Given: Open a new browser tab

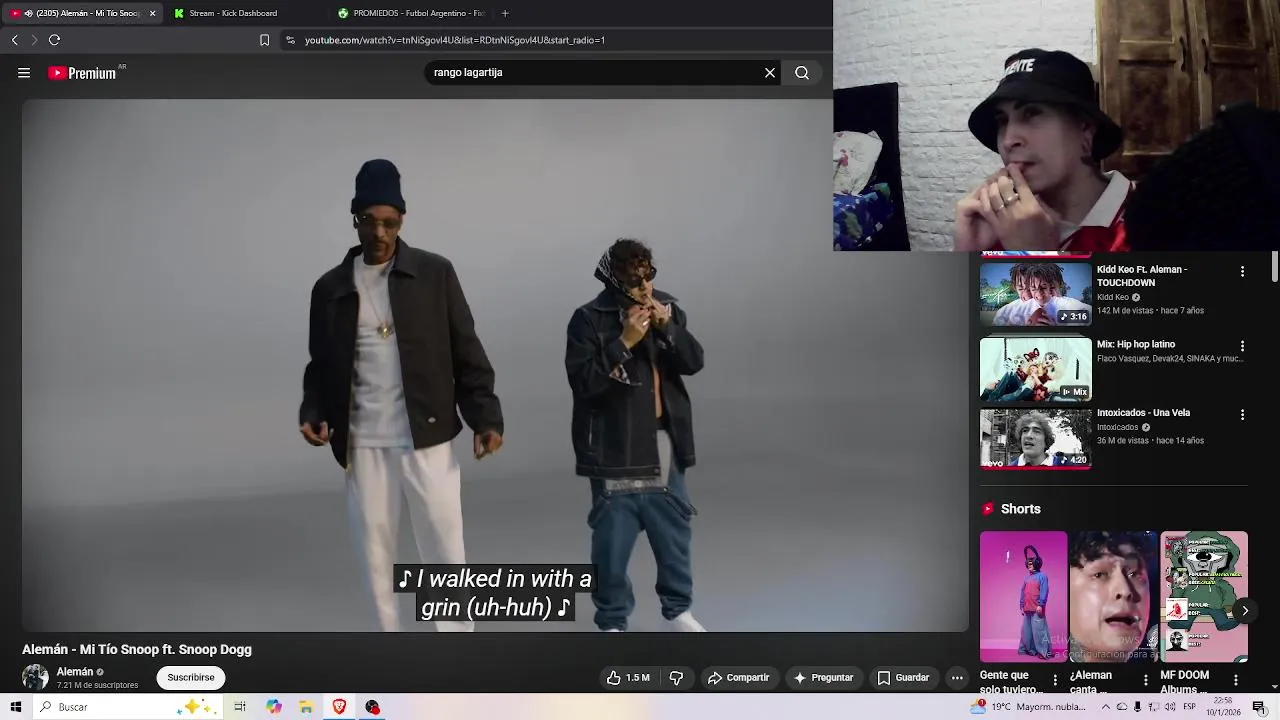Looking at the screenshot, I should pos(505,13).
